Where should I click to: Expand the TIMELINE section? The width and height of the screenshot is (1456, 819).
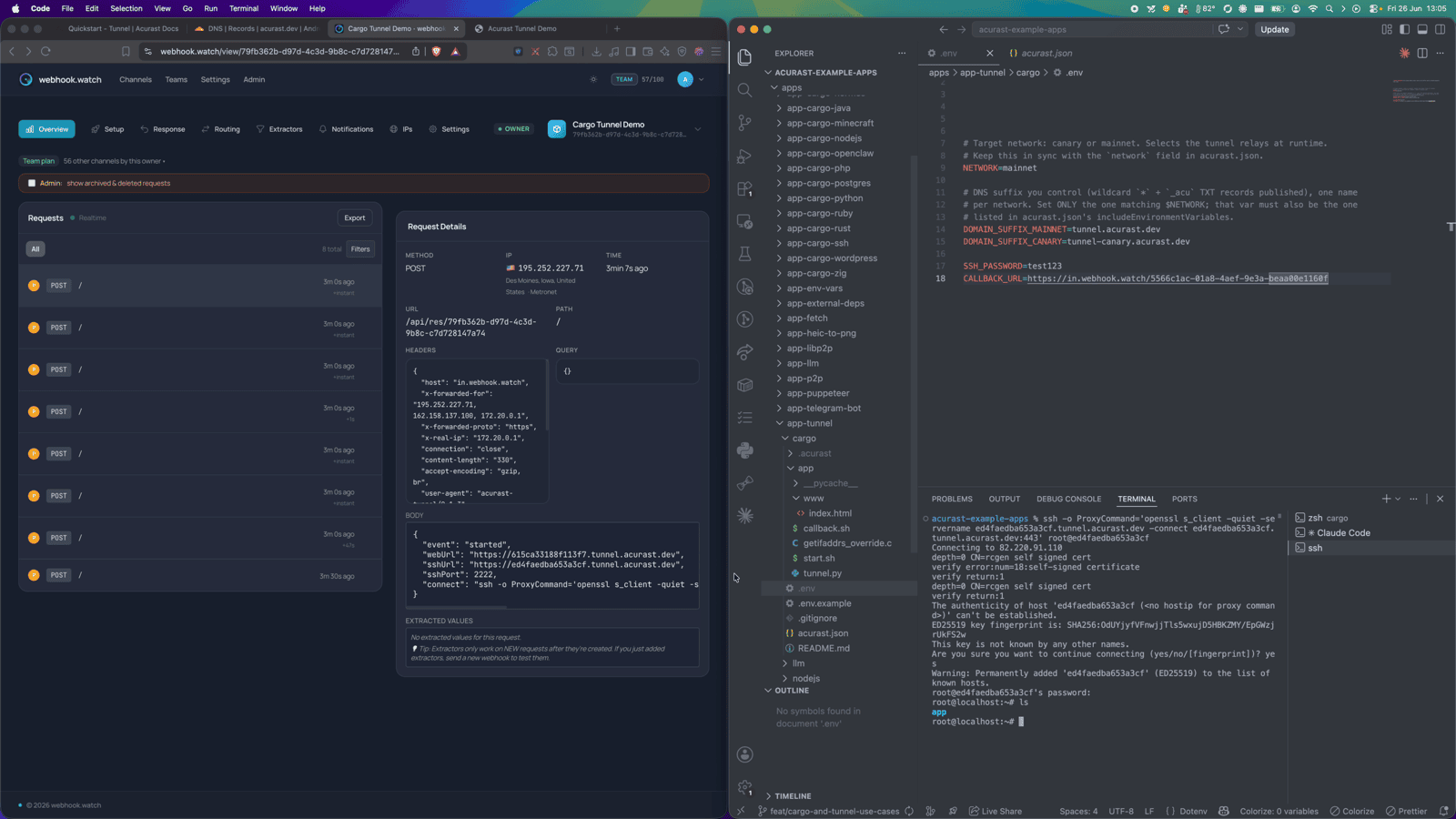tap(793, 796)
